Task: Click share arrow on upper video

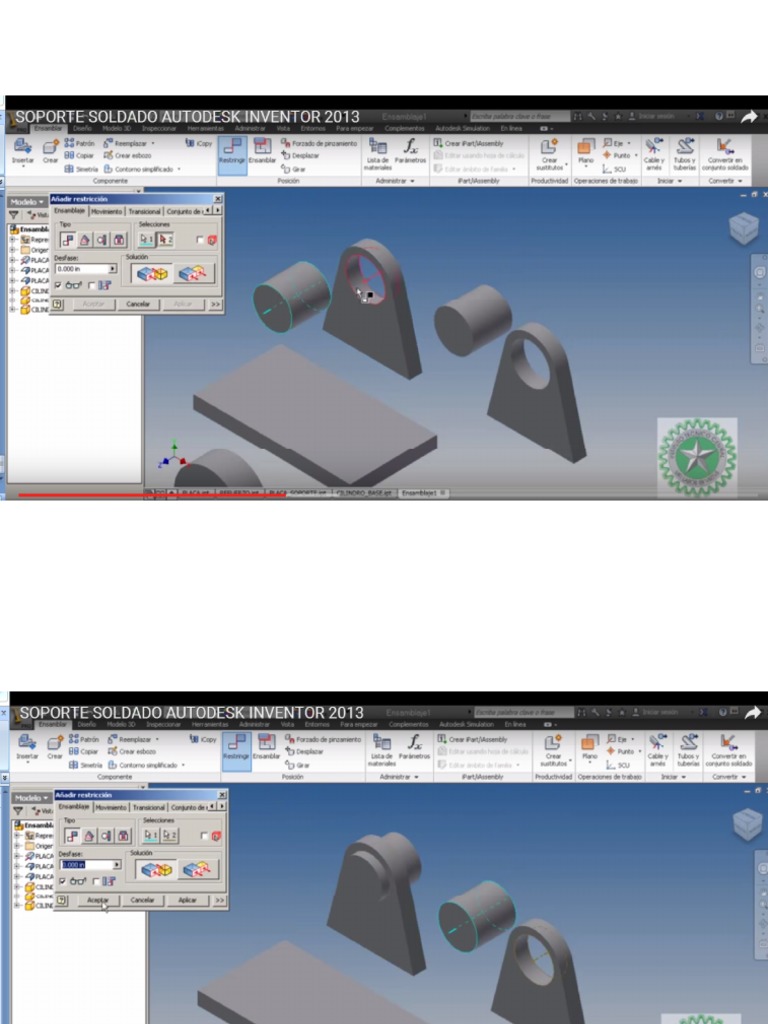Action: pyautogui.click(x=749, y=117)
